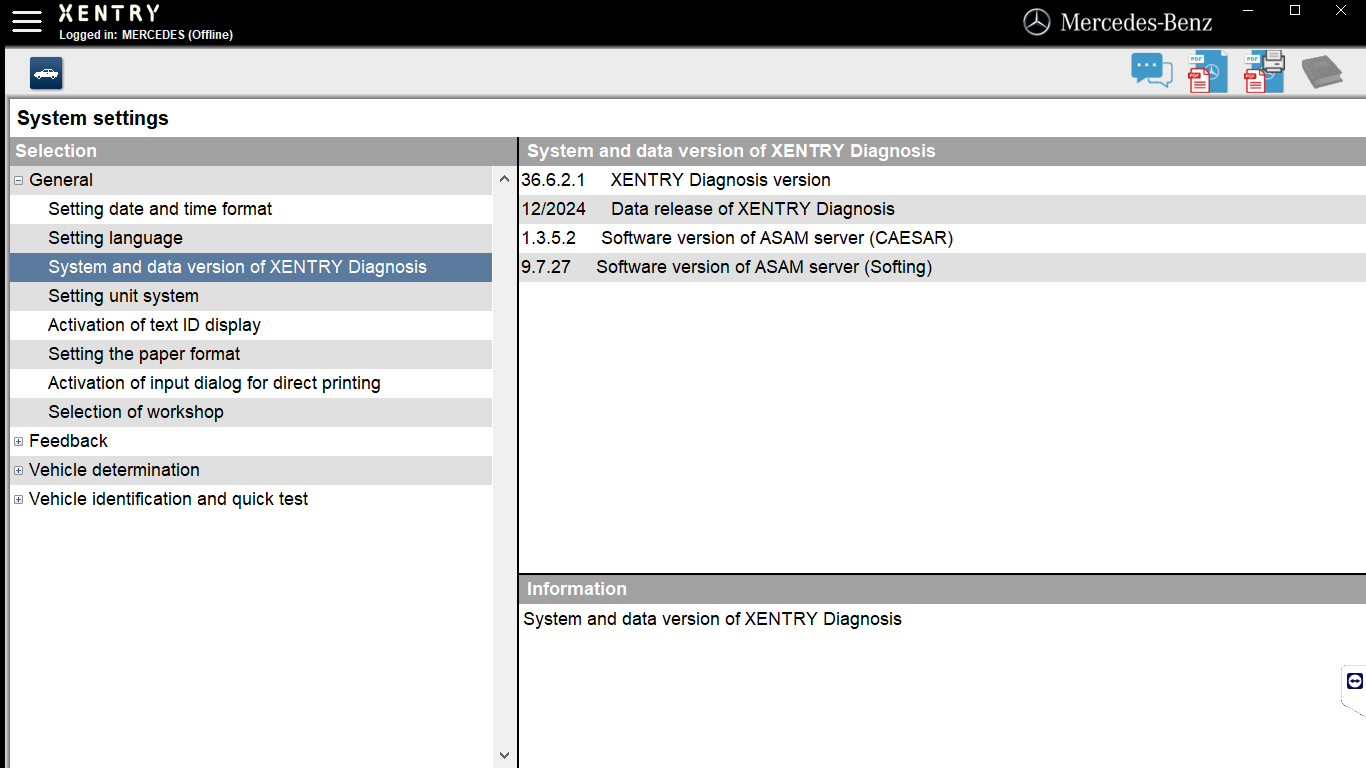Close the XENTRY window
The image size is (1366, 768).
(x=1341, y=10)
